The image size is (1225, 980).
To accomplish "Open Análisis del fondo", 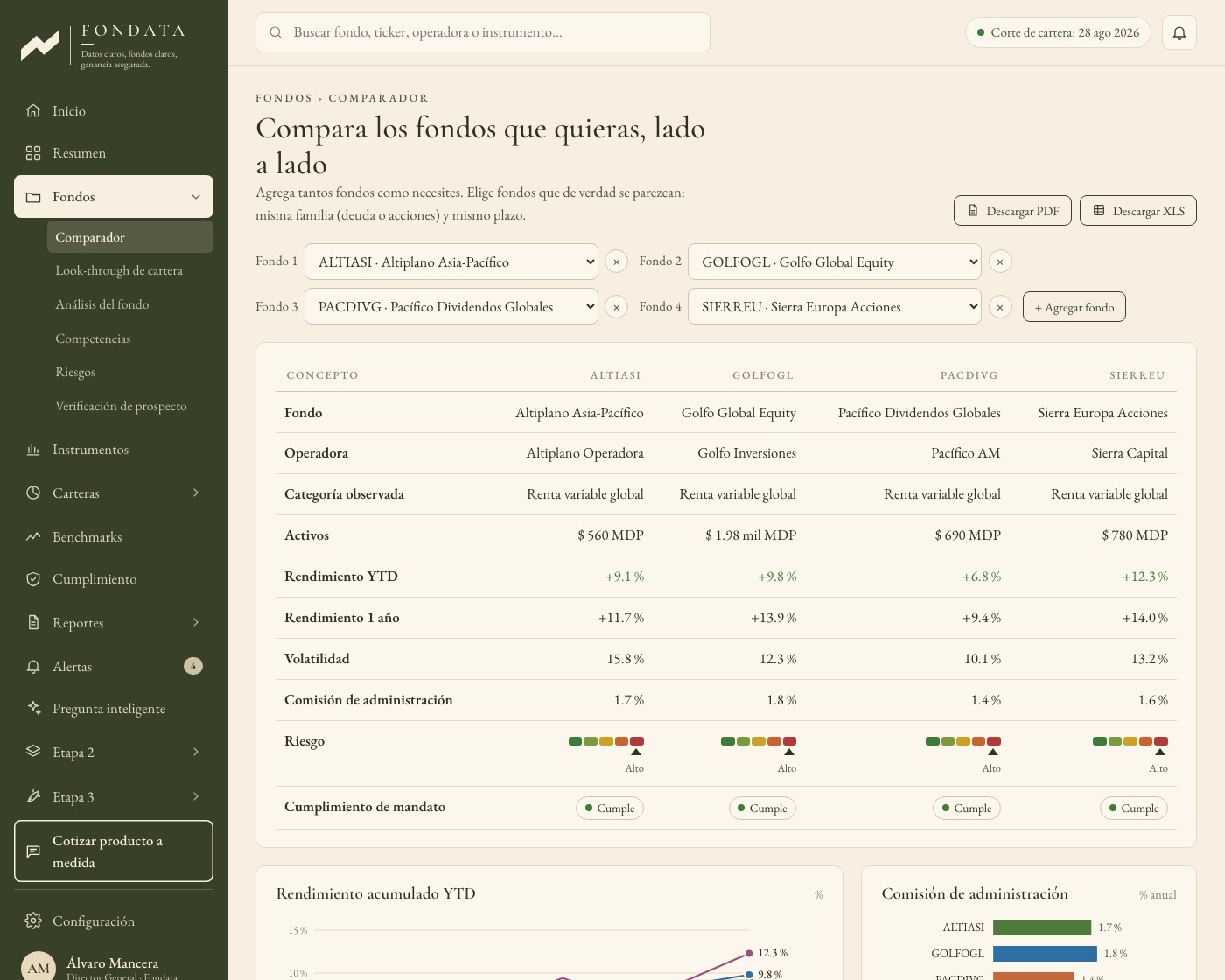I will 130,304.
